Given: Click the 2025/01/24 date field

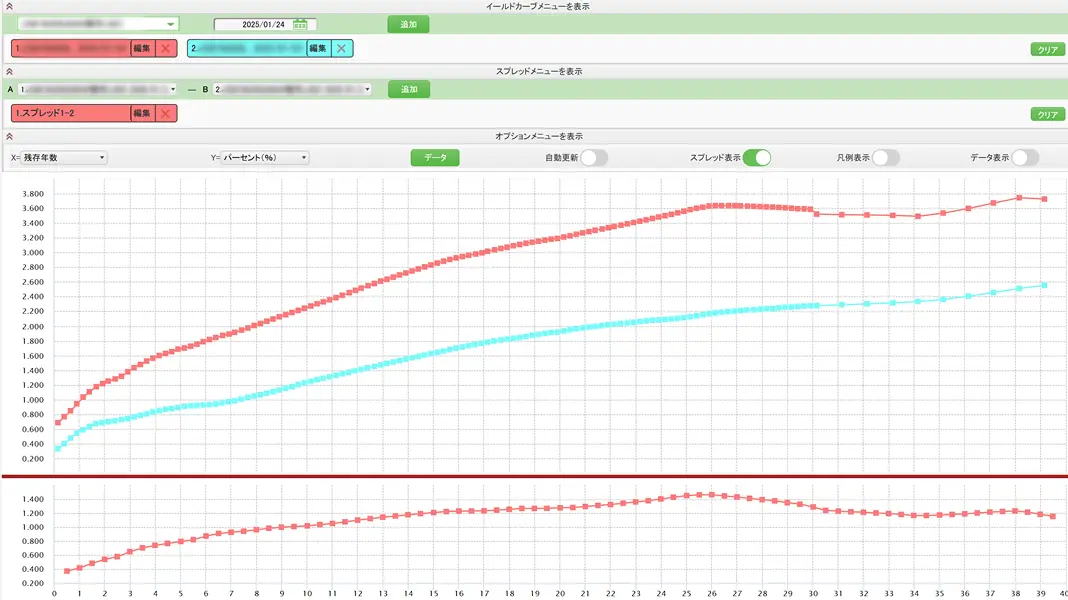Looking at the screenshot, I should (264, 25).
